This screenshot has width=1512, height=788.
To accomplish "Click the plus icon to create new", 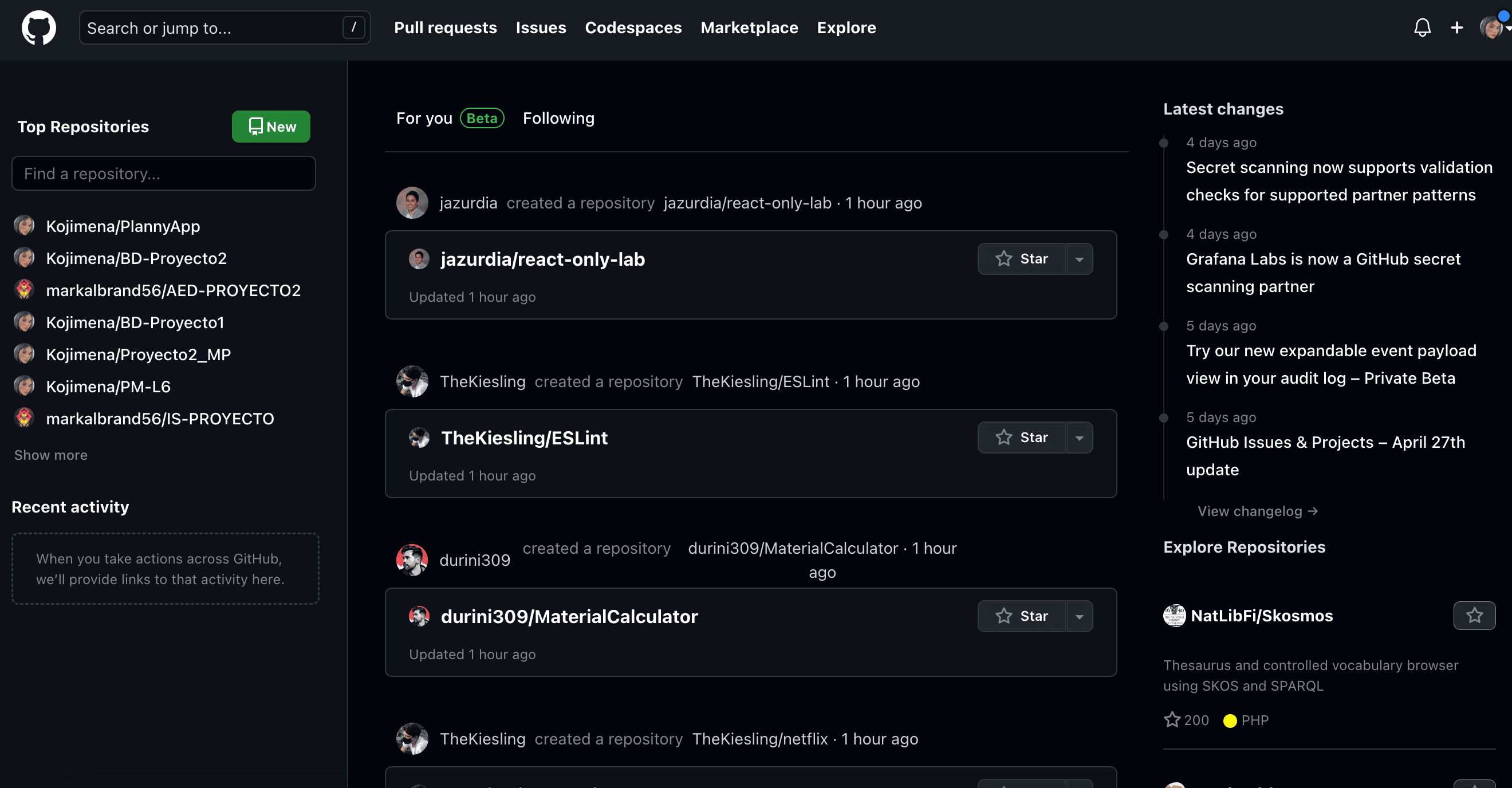I will coord(1456,28).
